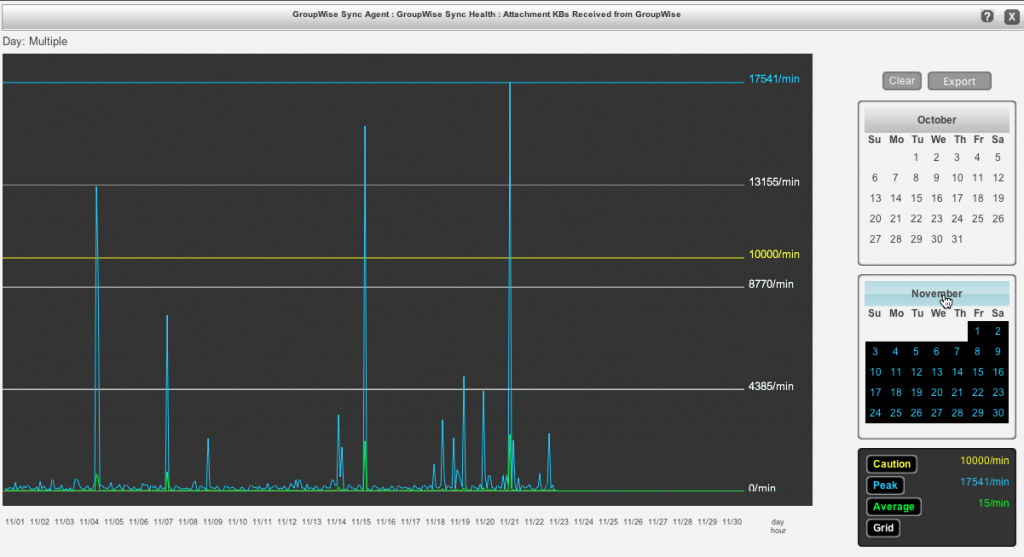Select November 19 in the calendar

(x=916, y=392)
